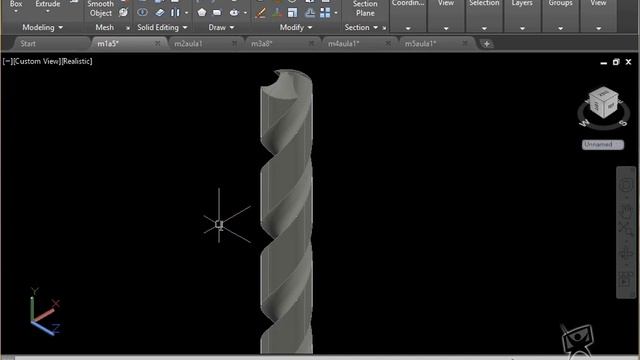Expand the Modify panel dropdown
Image resolution: width=640 pixels, height=360 pixels.
[296, 27]
